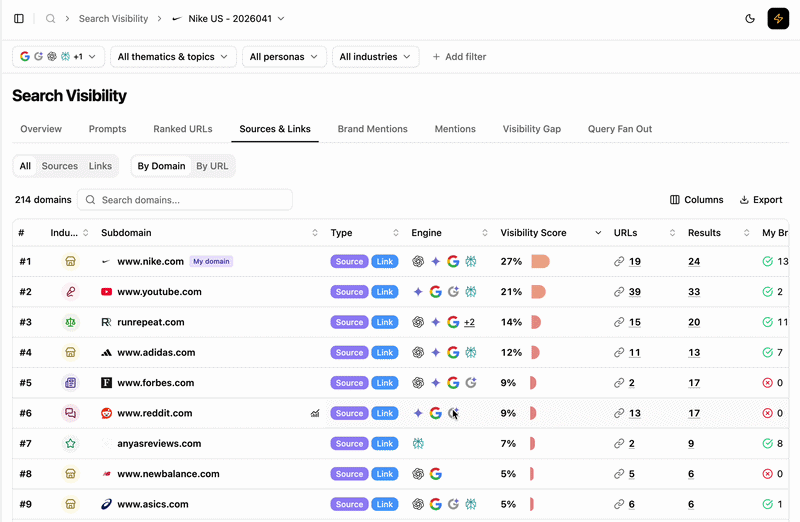The image size is (800, 522).
Task: Open the lightning bolt app button
Action: coord(778,19)
